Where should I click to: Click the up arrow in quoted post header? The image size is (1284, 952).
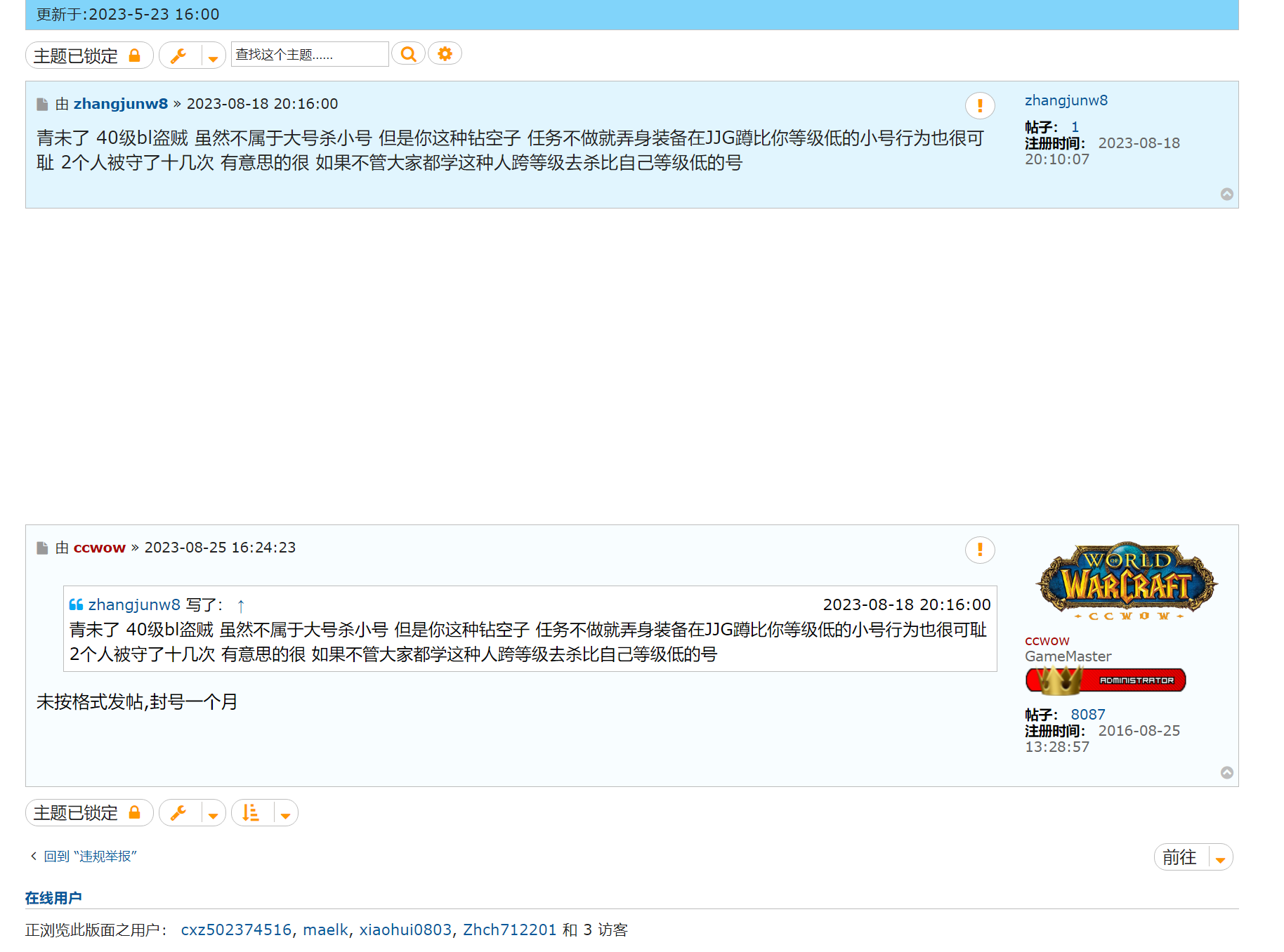pyautogui.click(x=241, y=605)
